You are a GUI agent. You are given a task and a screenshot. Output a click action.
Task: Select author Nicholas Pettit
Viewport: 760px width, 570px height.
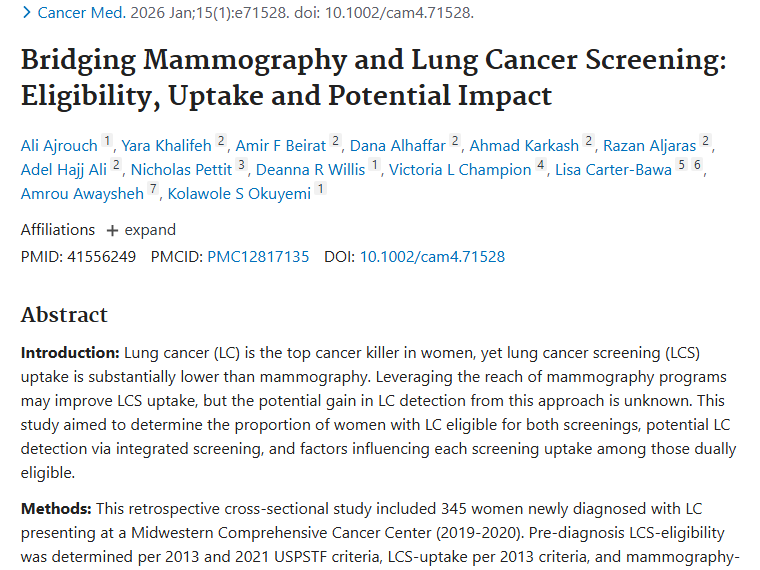[181, 170]
